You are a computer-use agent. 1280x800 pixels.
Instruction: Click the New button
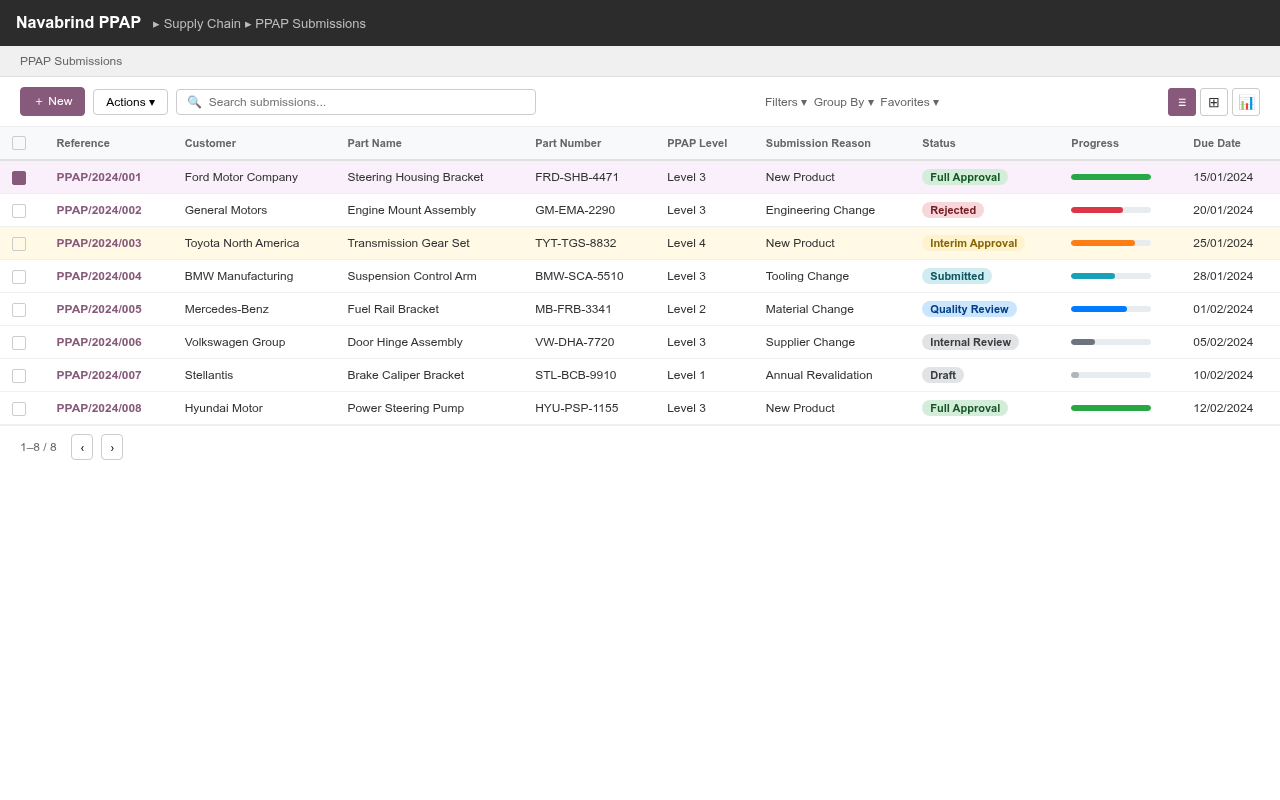[x=52, y=101]
